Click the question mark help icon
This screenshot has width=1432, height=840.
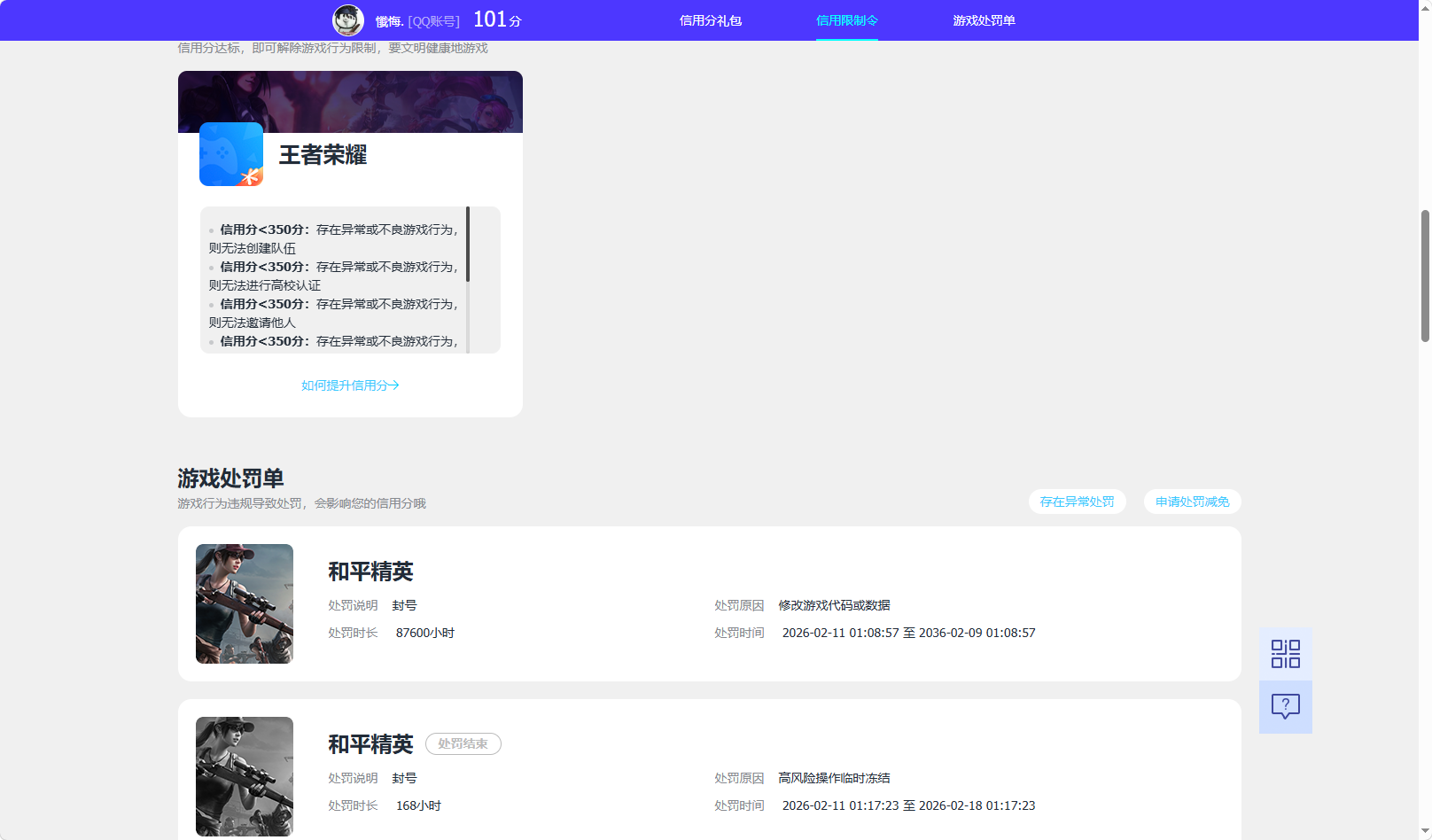click(1285, 706)
